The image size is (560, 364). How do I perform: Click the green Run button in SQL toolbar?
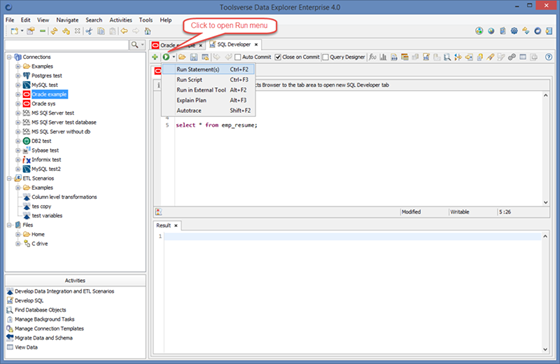click(x=166, y=57)
